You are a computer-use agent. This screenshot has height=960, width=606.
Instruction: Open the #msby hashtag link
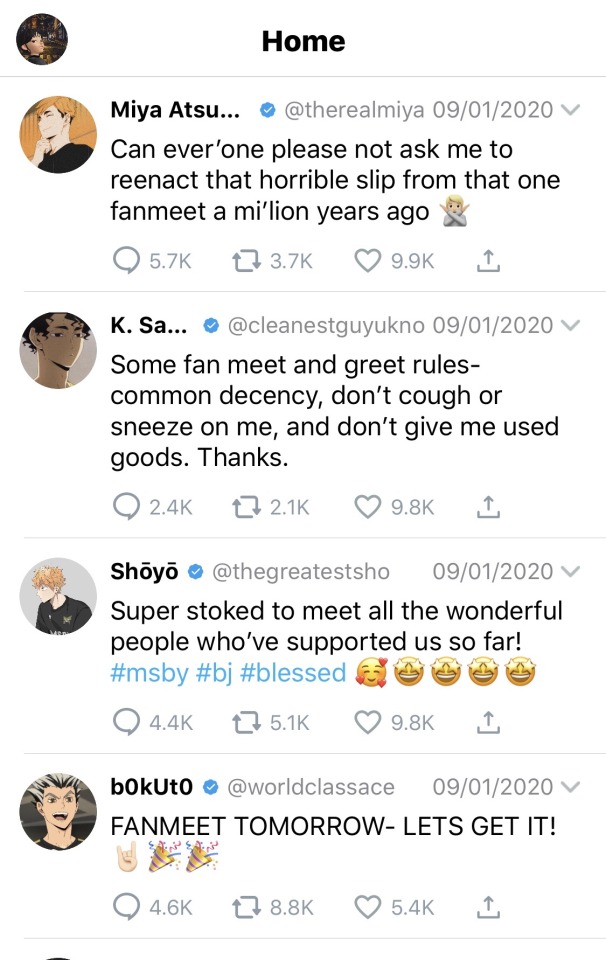pos(147,673)
